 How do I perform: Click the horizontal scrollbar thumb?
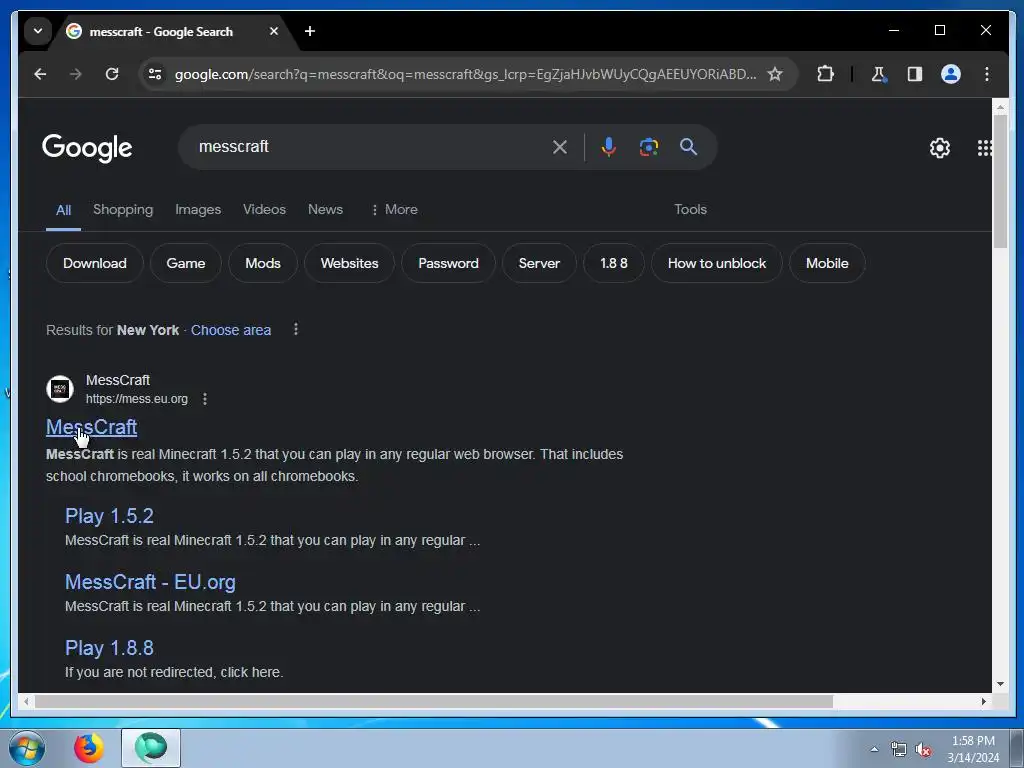point(434,701)
